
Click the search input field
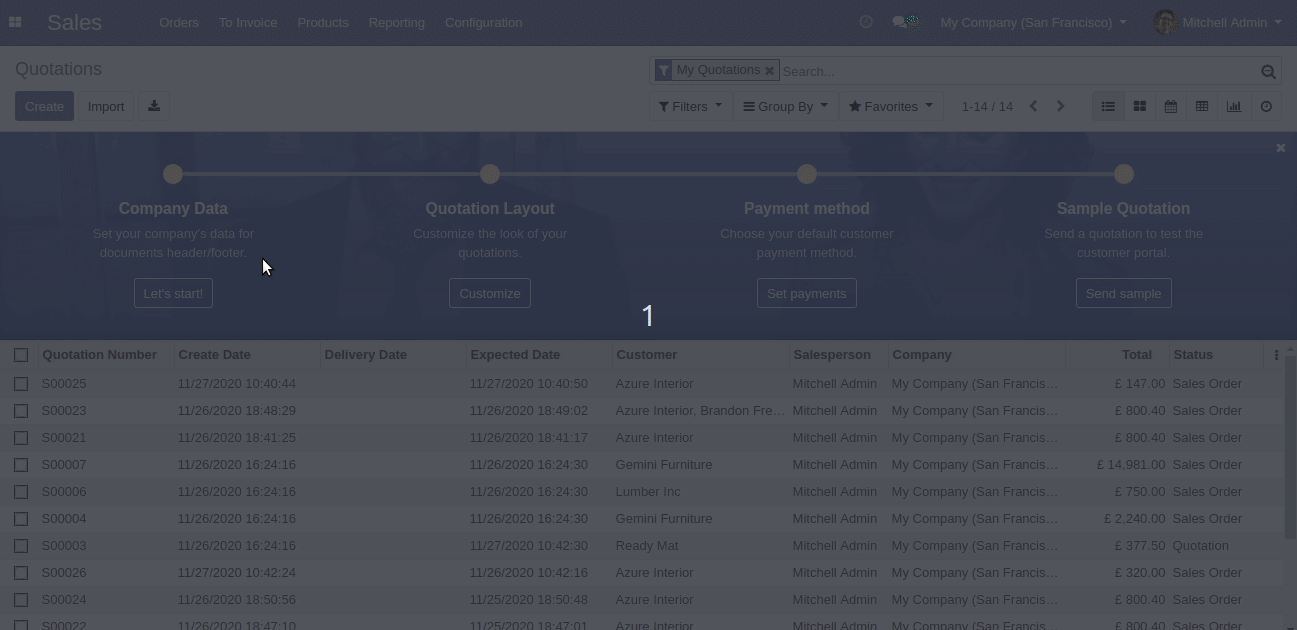tap(1018, 71)
